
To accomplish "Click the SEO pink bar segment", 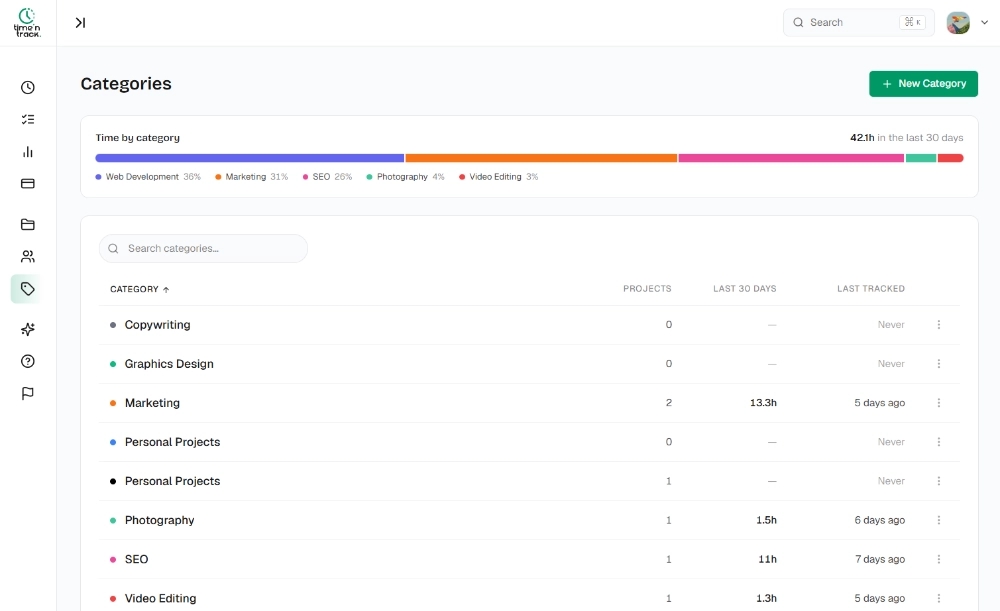I will [x=791, y=158].
